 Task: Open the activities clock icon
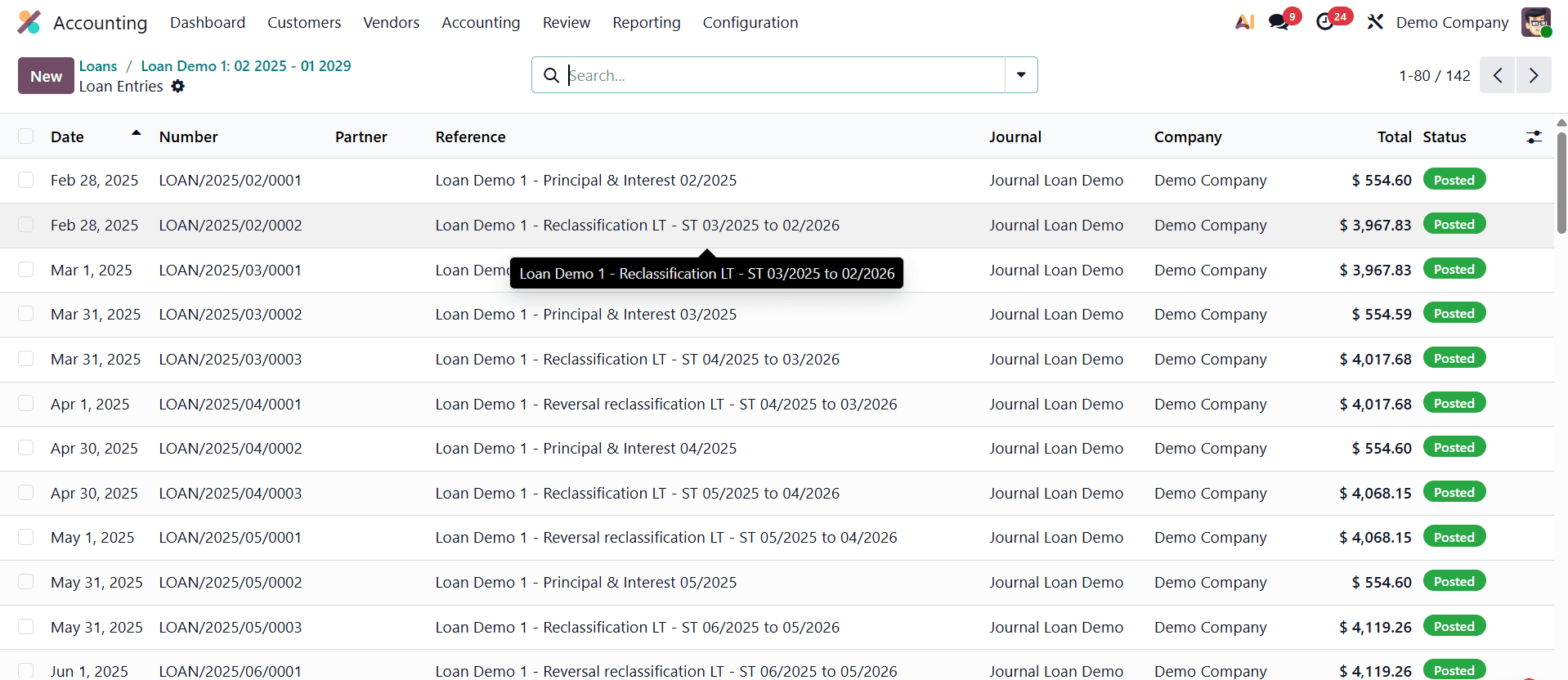coord(1325,22)
